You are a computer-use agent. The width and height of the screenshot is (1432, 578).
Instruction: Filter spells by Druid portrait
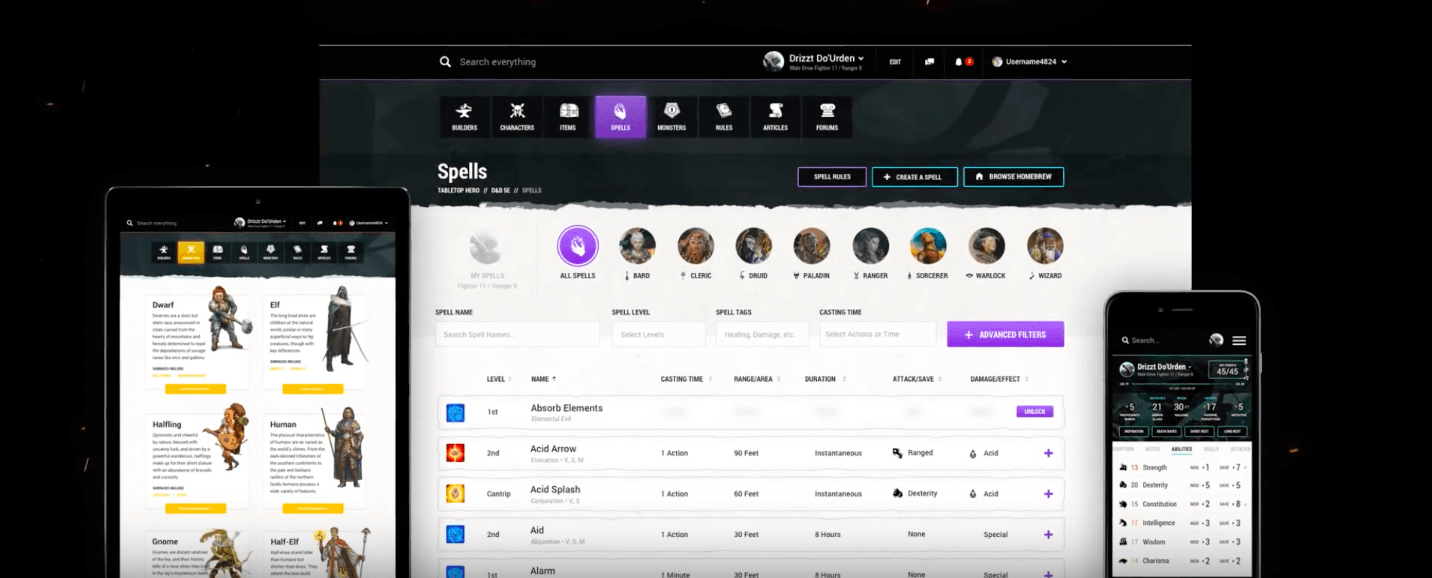click(754, 246)
